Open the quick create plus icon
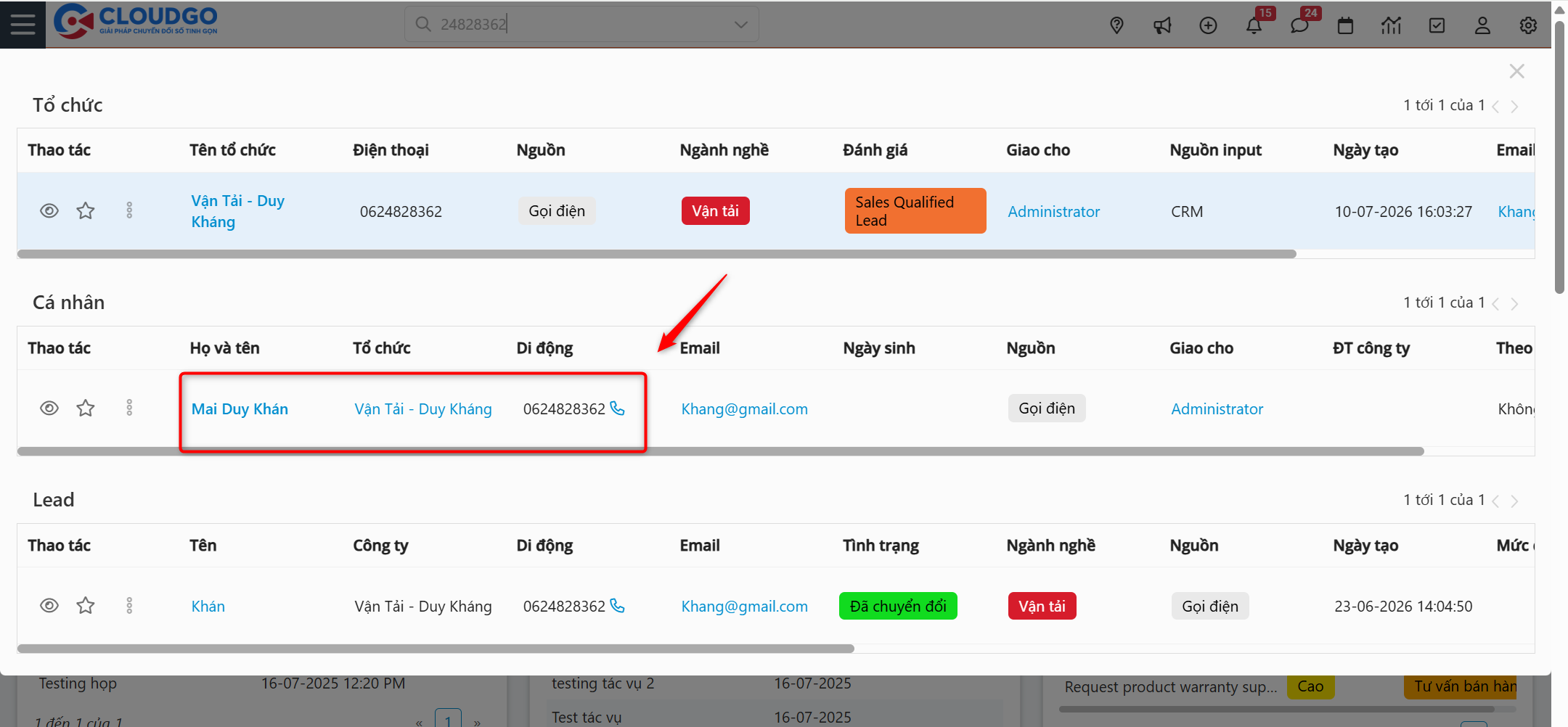The image size is (1568, 727). (x=1209, y=25)
